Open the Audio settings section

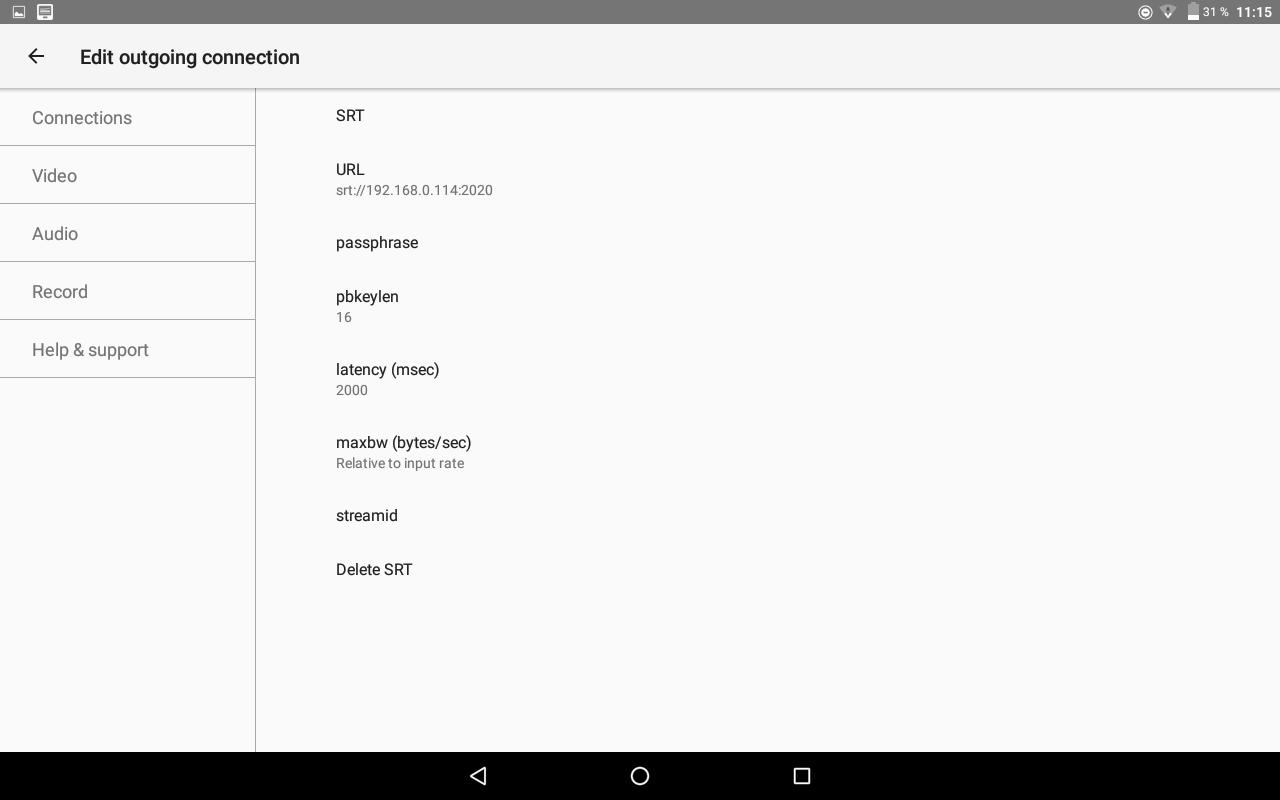(x=128, y=234)
